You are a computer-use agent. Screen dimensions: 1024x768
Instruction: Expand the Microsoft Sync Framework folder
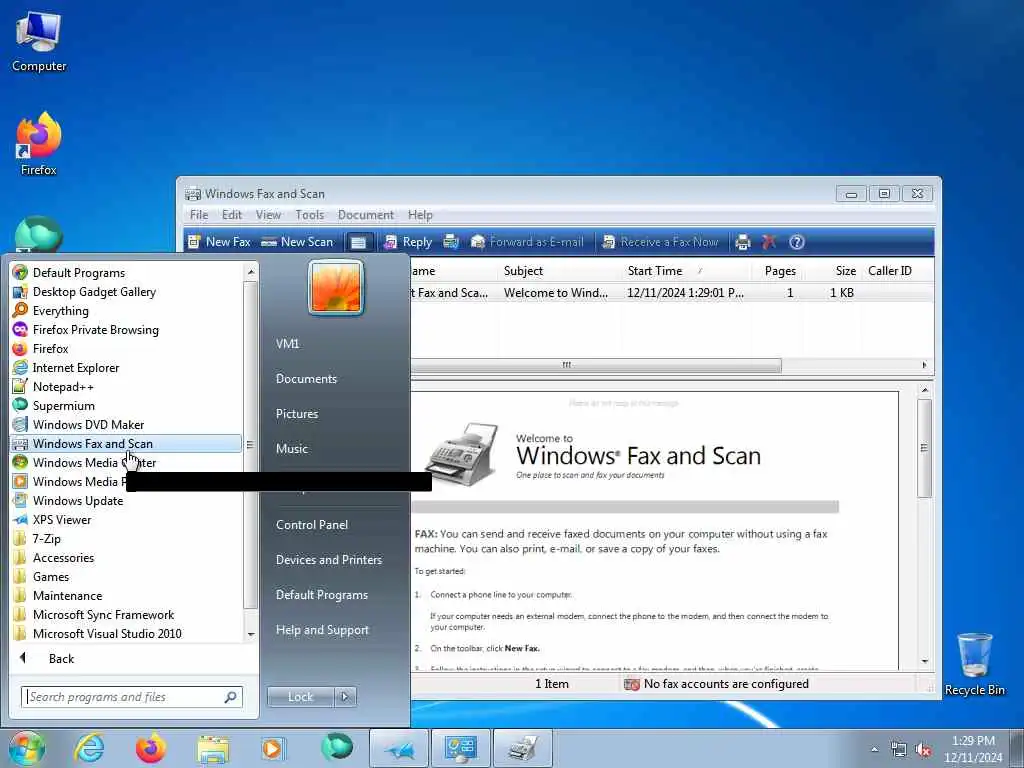click(127, 615)
